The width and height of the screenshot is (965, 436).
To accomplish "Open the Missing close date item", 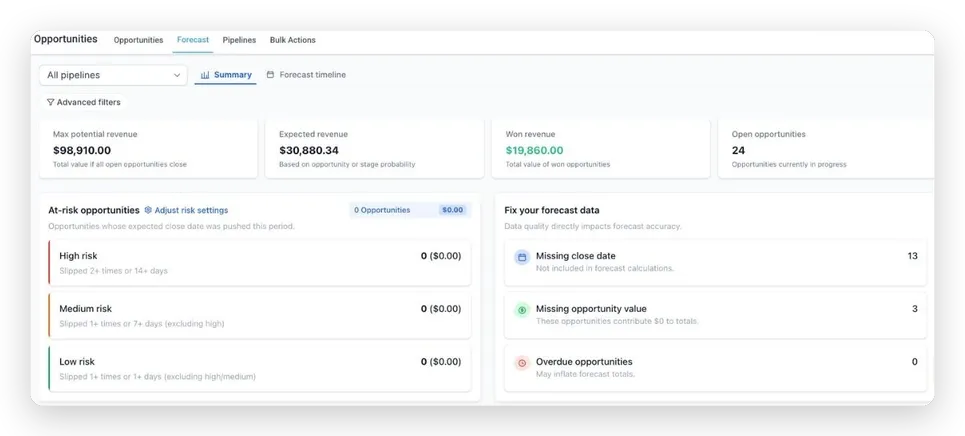I will coord(715,263).
